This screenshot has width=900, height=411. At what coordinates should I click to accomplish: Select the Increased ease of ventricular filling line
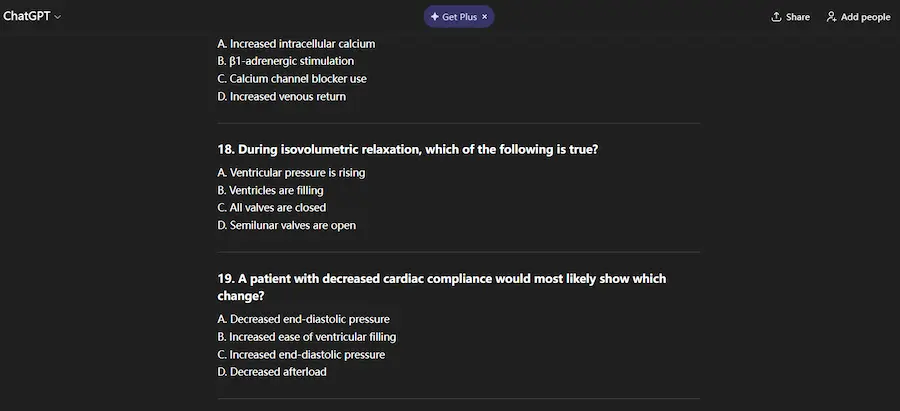[x=306, y=337]
